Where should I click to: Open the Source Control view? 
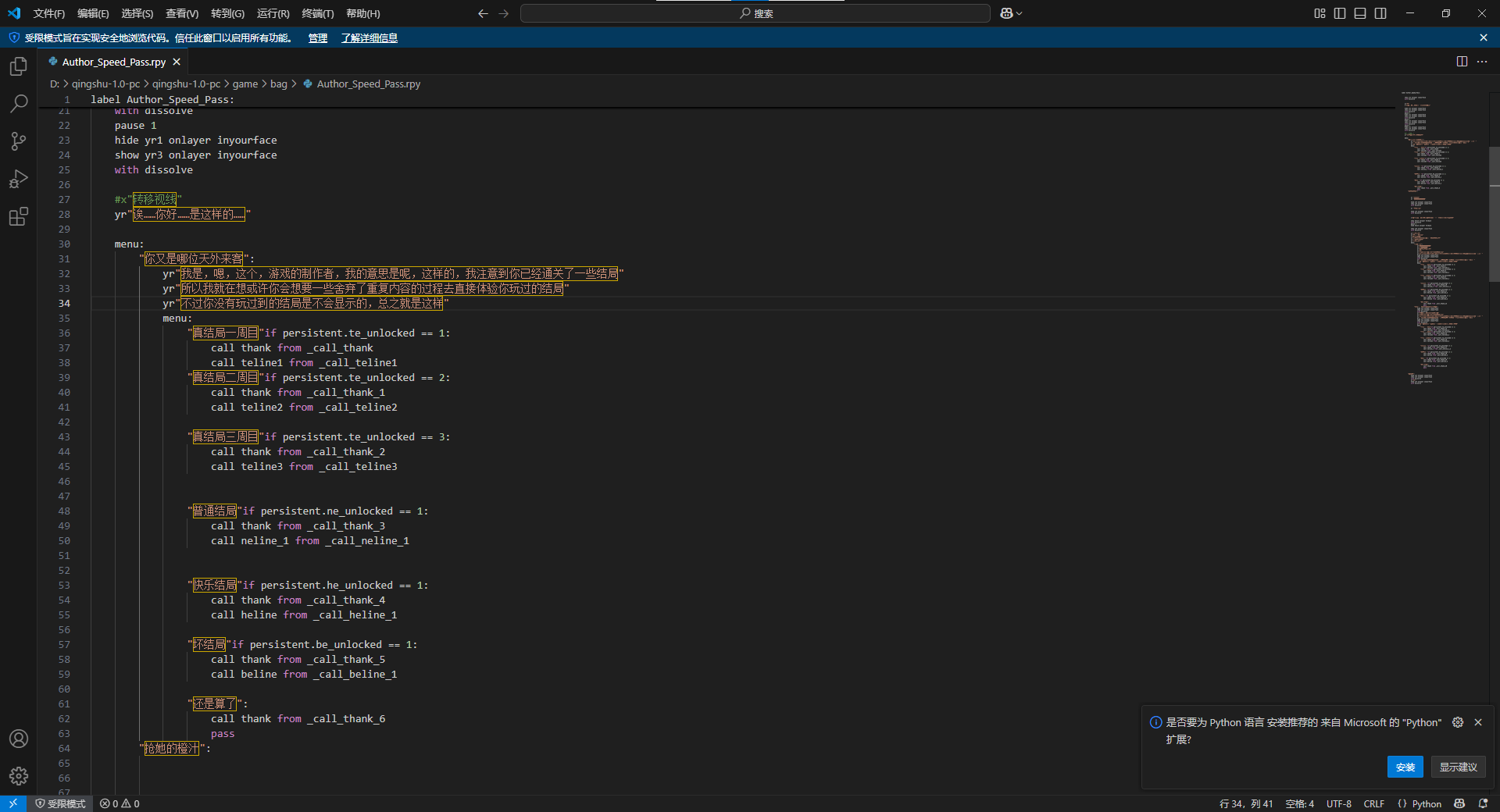coord(19,141)
